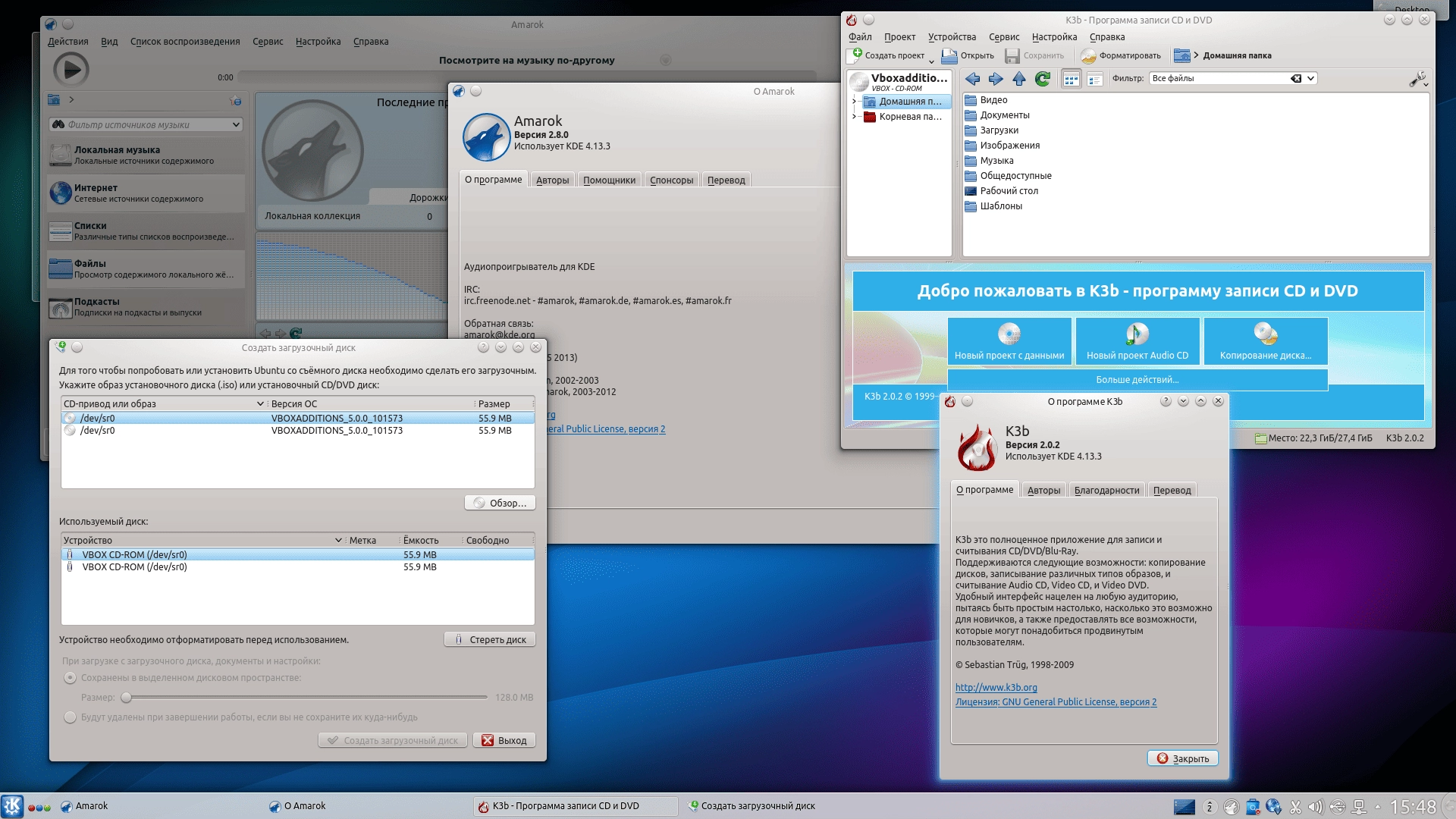Screen dimensions: 1456x819
Task: Open the Файл menu in K3b
Action: [860, 37]
